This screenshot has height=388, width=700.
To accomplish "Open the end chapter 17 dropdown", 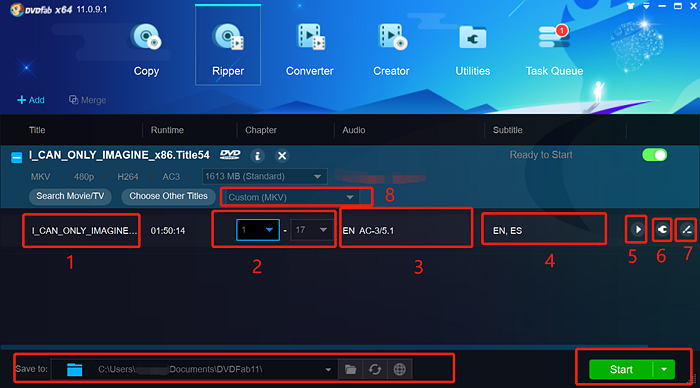I will coord(312,230).
